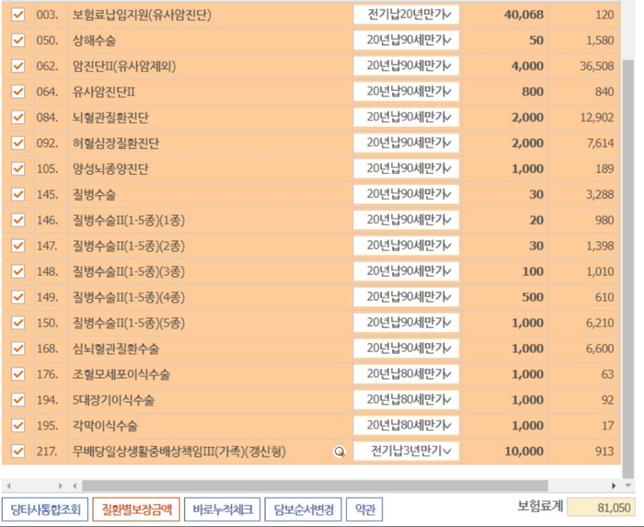Expand payment term dropdown for 062 암진단II
Viewport: 644px width, 527px height.
coord(405,66)
